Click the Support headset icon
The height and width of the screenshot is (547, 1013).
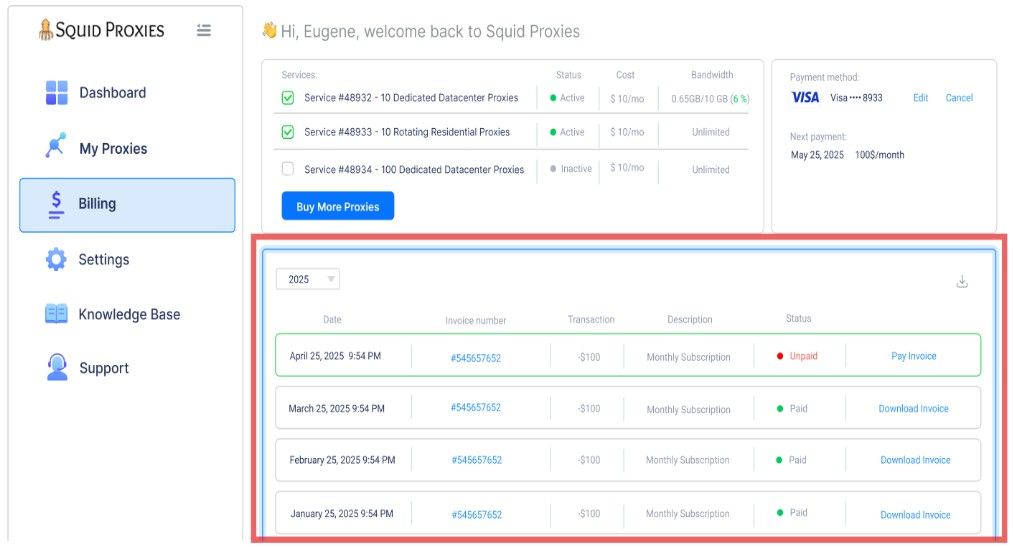pyautogui.click(x=57, y=367)
